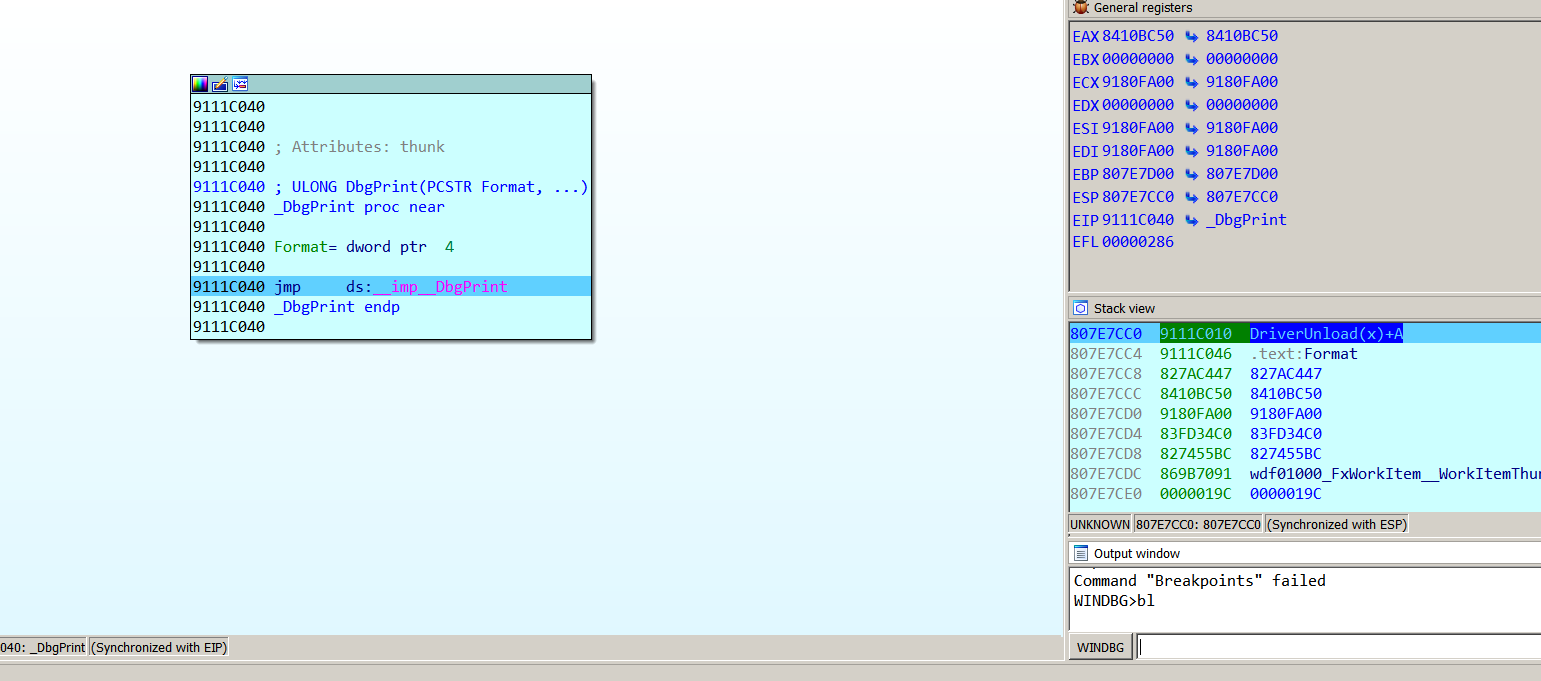The image size is (1541, 681).
Task: Click the jump arrow beside EBP register
Action: [1191, 174]
